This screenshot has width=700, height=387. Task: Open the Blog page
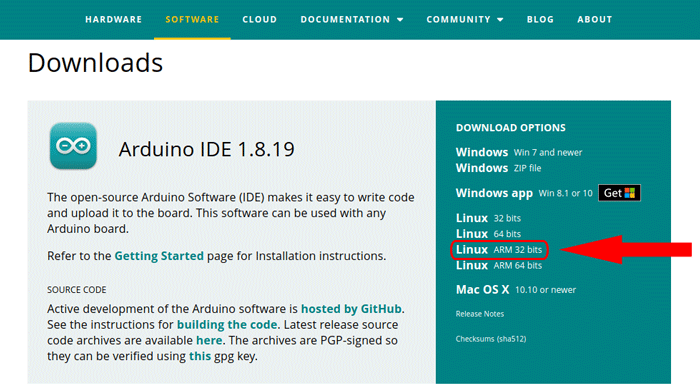tap(540, 20)
